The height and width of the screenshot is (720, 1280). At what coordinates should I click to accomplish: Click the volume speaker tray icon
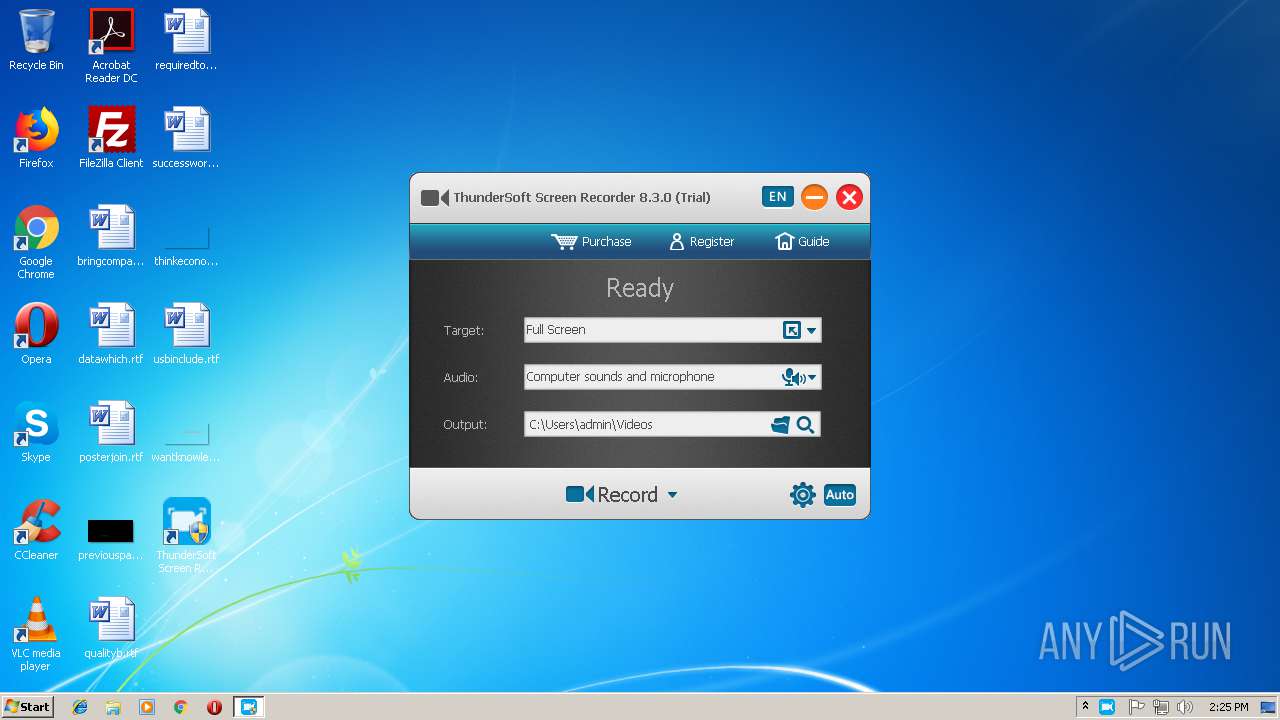pyautogui.click(x=1185, y=707)
